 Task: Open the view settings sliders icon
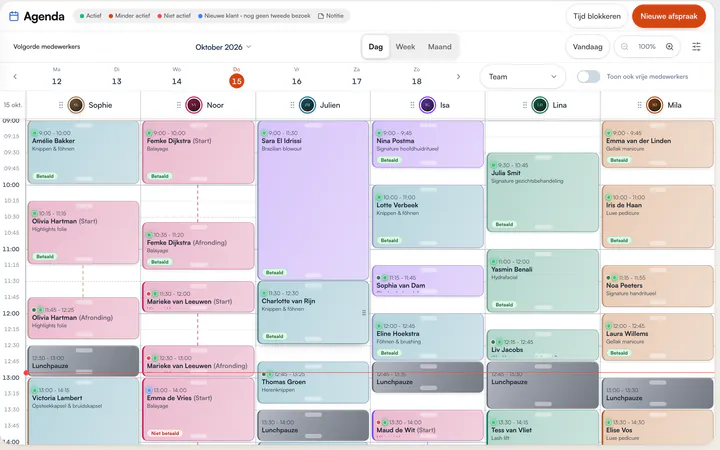[697, 46]
